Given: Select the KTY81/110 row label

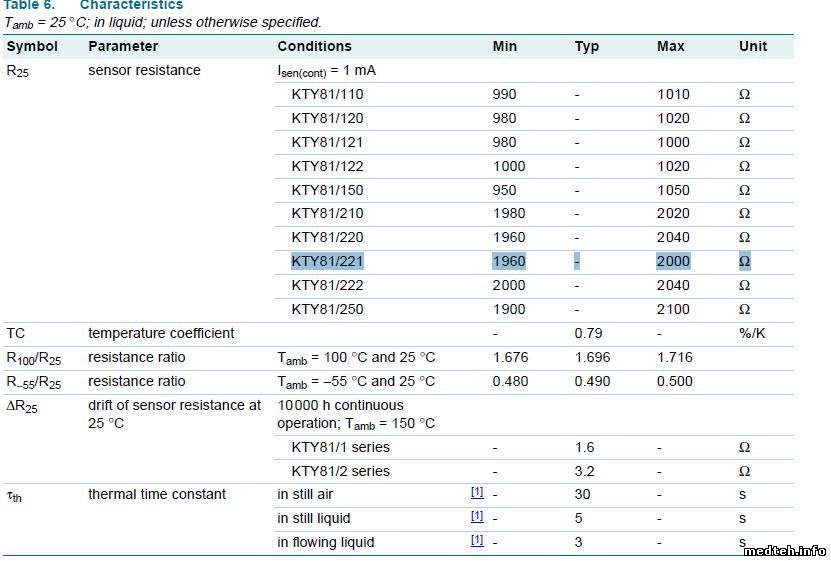Looking at the screenshot, I should click(x=327, y=94).
